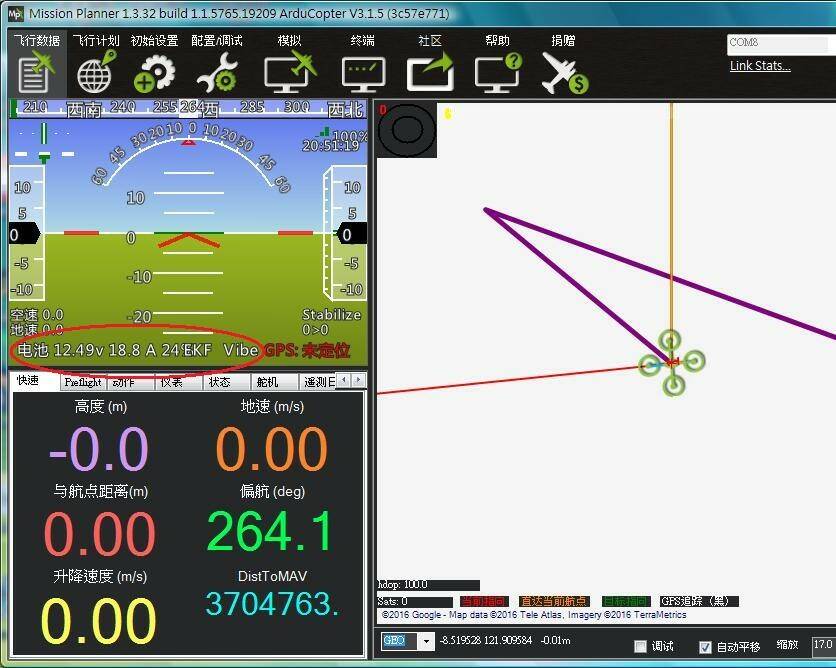Select the Preflight tab

tap(83, 382)
